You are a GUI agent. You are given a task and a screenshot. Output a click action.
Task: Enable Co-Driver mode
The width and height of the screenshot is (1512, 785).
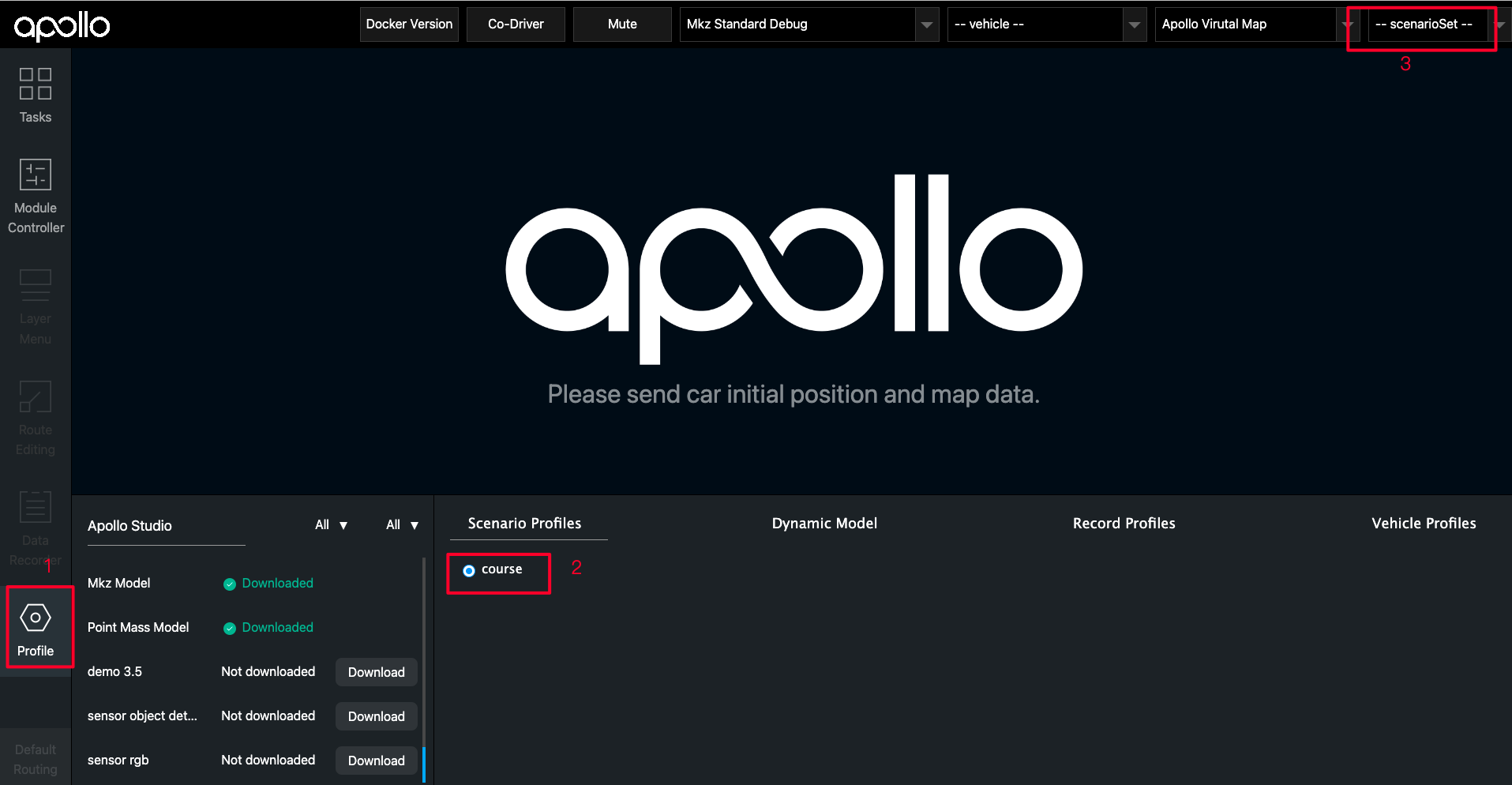[x=515, y=24]
